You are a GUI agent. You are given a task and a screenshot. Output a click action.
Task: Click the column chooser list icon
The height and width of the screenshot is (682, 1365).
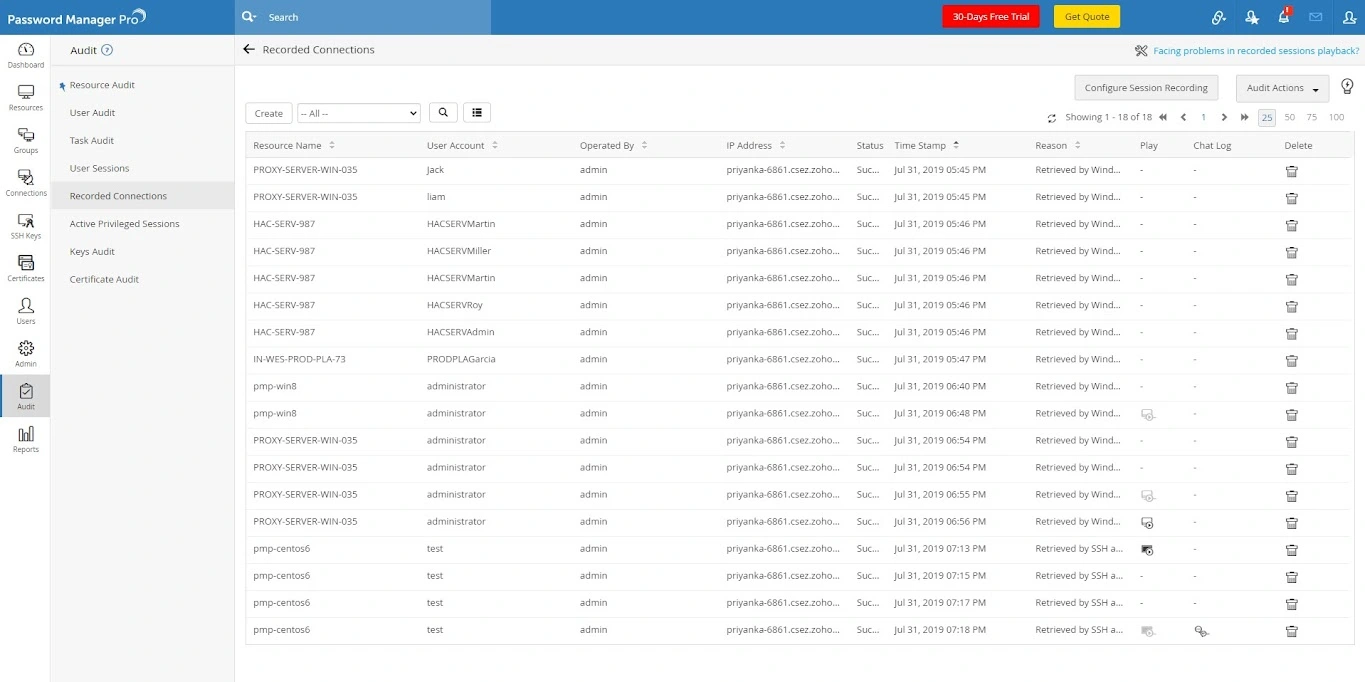tap(477, 113)
